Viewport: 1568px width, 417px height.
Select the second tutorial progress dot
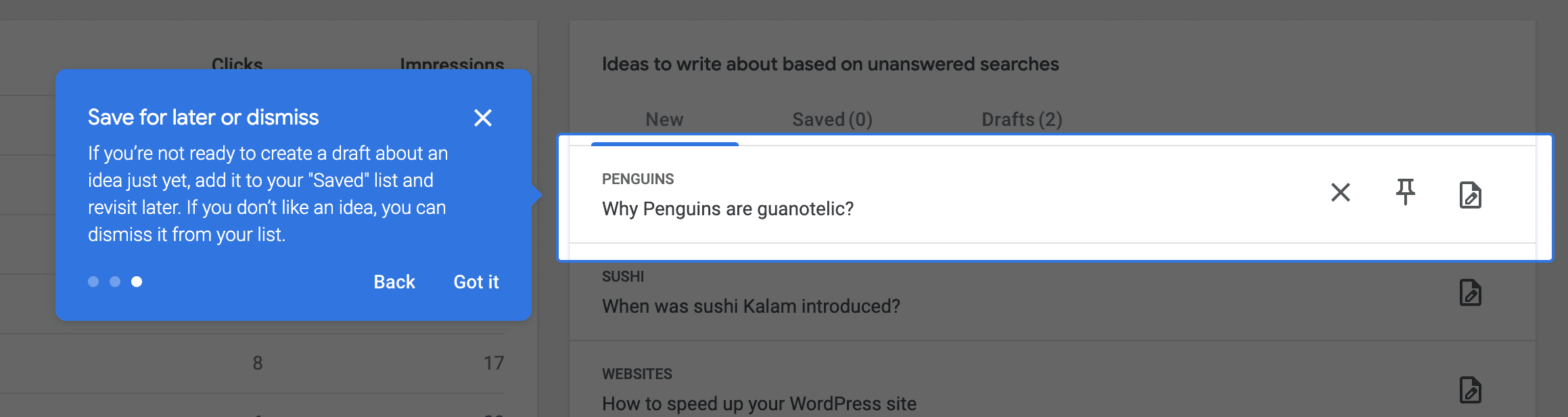click(115, 281)
